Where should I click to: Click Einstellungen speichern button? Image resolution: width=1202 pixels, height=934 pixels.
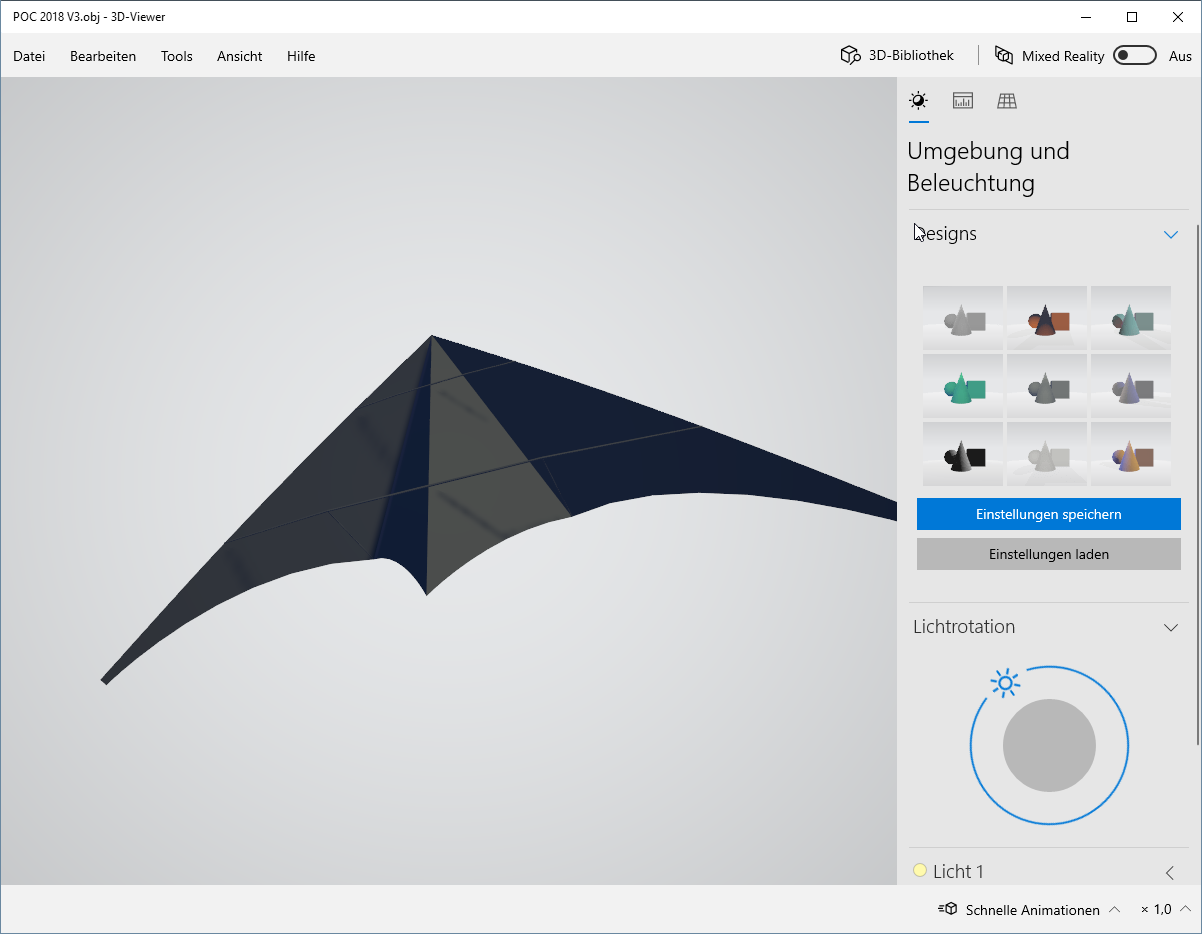pos(1048,514)
